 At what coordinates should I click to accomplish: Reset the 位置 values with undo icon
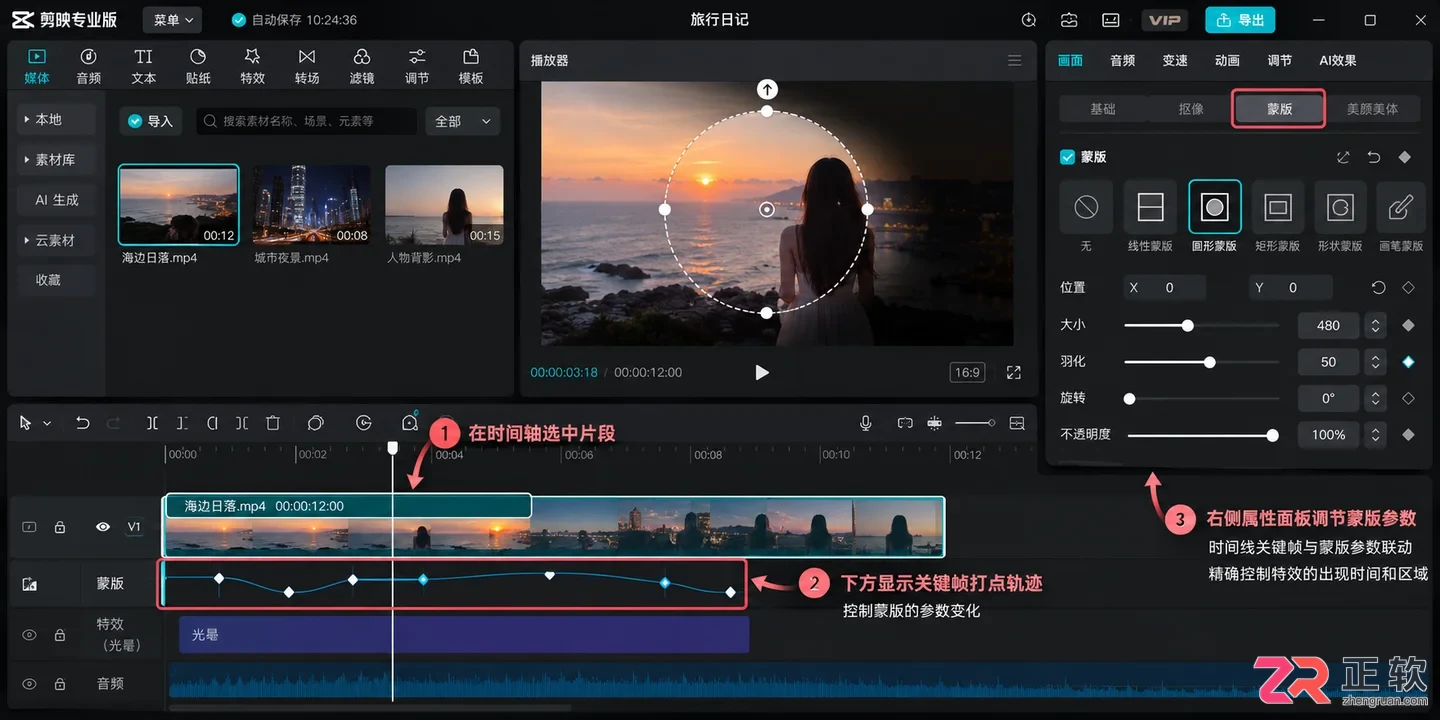(x=1379, y=288)
